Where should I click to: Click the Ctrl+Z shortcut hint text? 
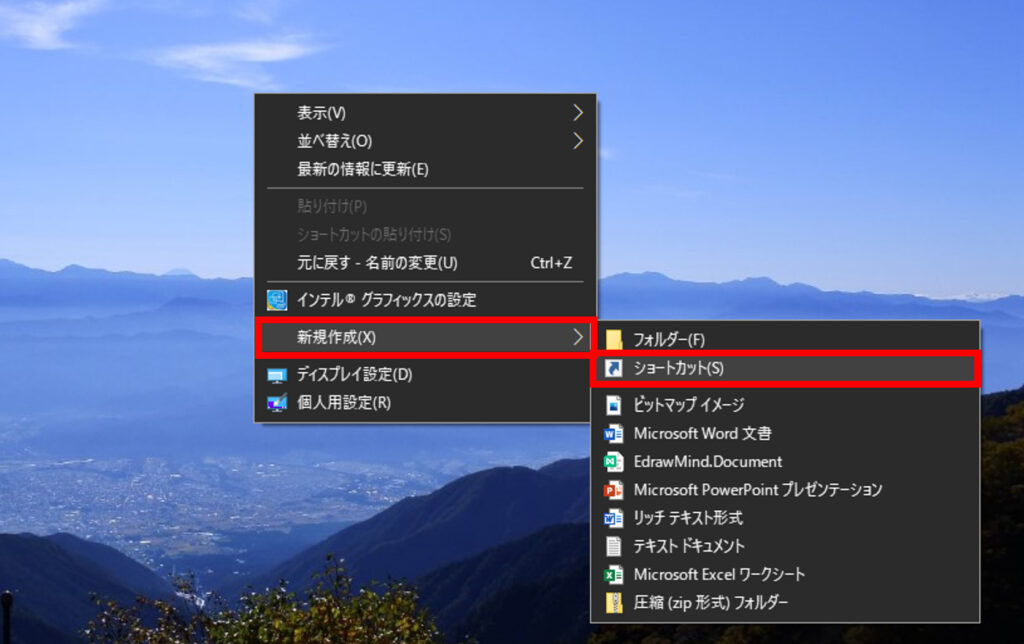551,263
